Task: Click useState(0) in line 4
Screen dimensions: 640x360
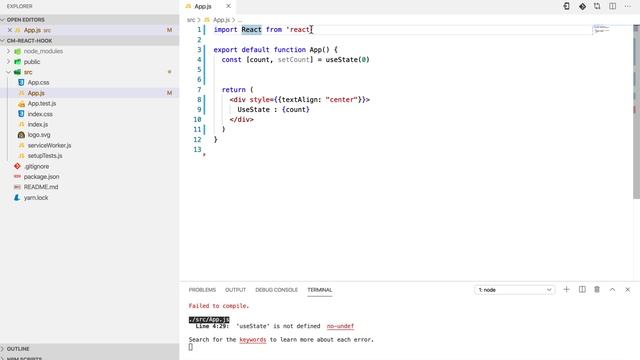Action: pyautogui.click(x=347, y=60)
